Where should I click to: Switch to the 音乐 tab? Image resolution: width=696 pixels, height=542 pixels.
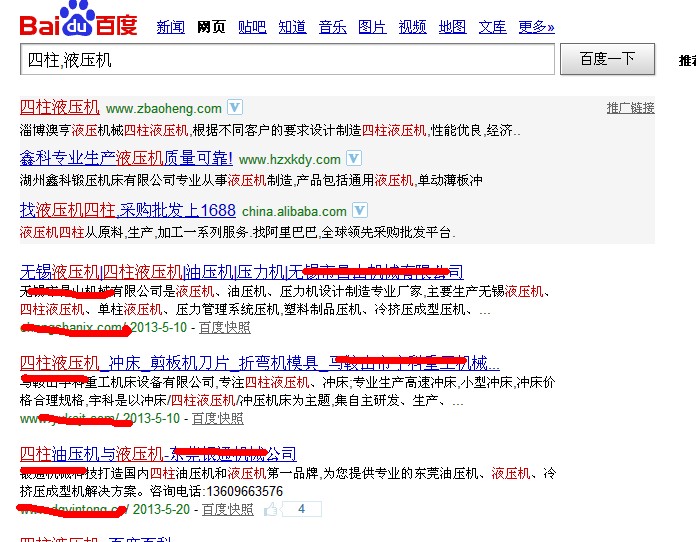coord(332,27)
